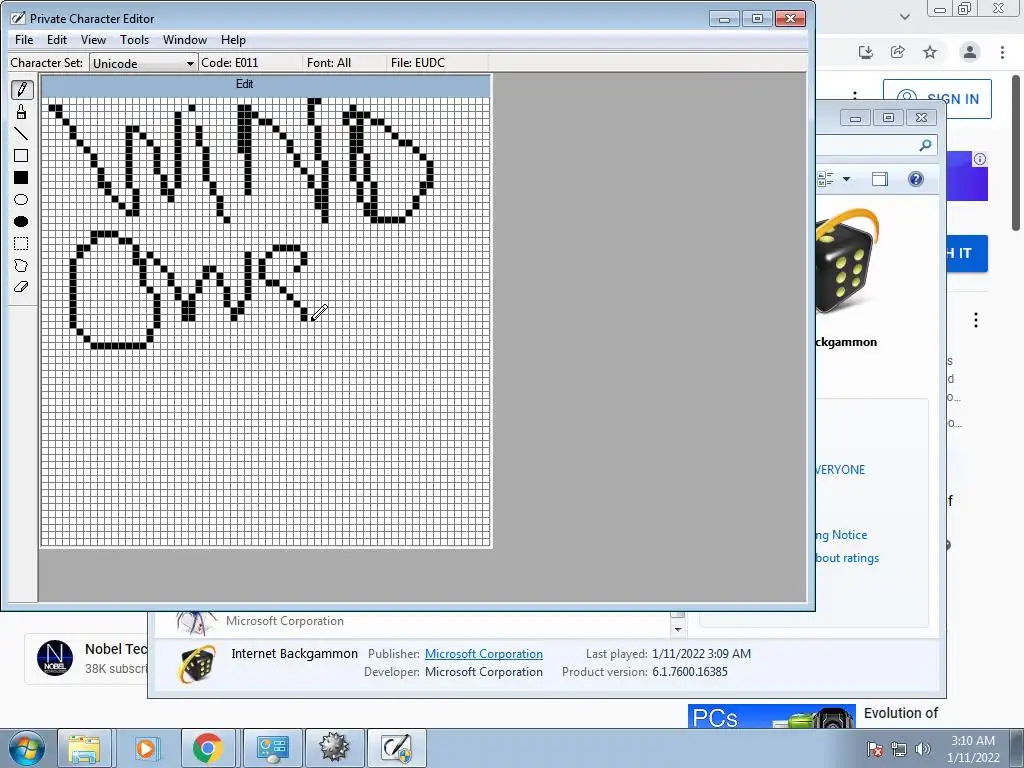Click the File: EUDC label

tap(417, 63)
